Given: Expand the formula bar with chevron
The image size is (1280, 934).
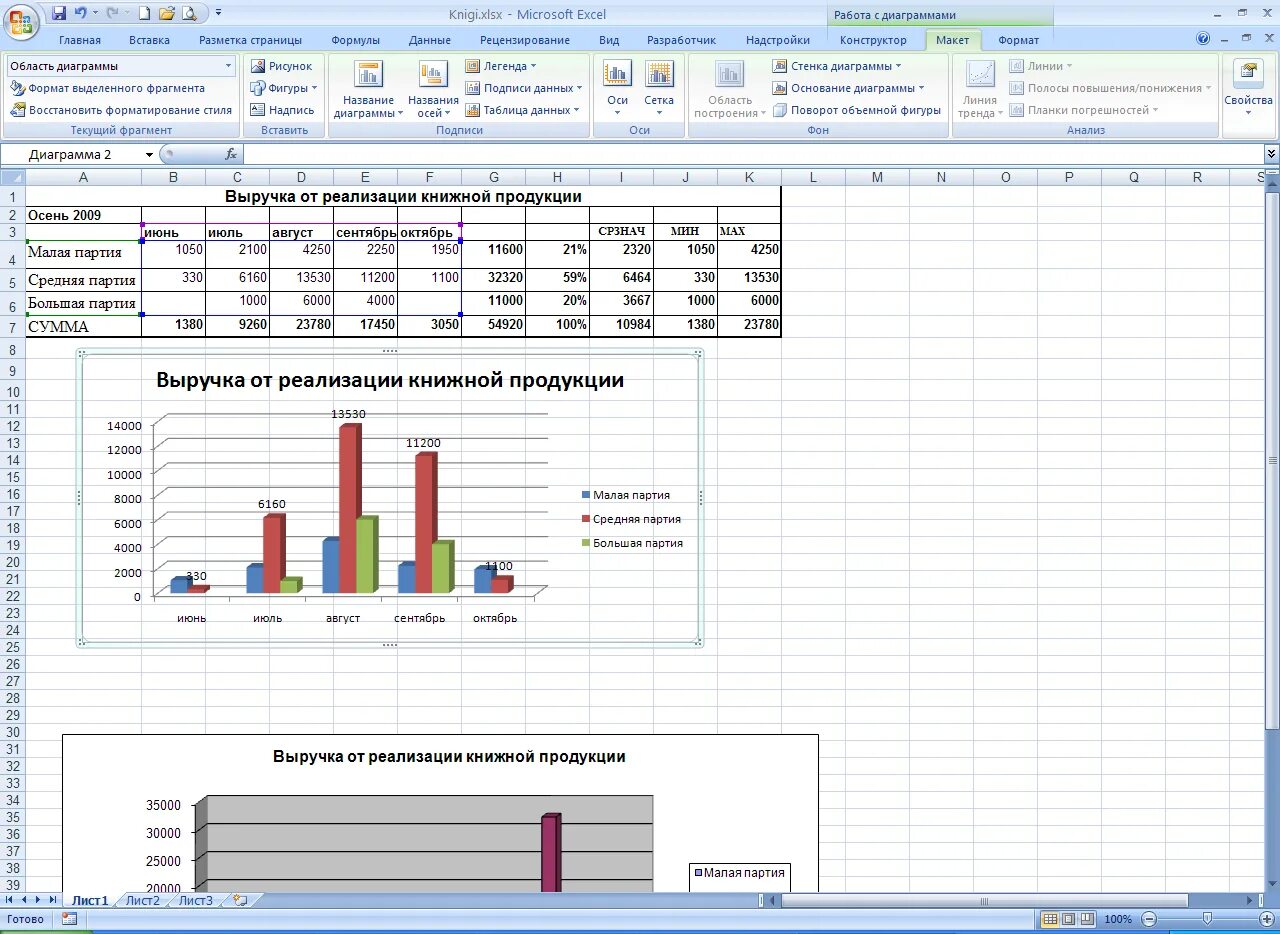Looking at the screenshot, I should [x=1271, y=154].
